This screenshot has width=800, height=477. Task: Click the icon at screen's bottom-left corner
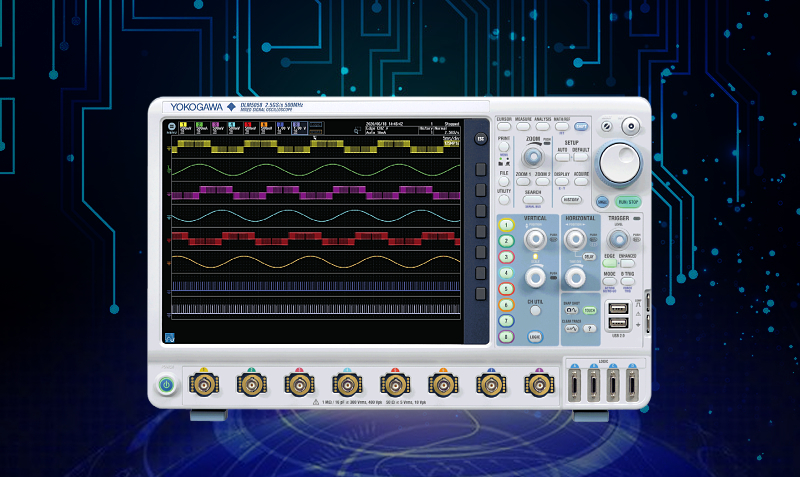[170, 337]
